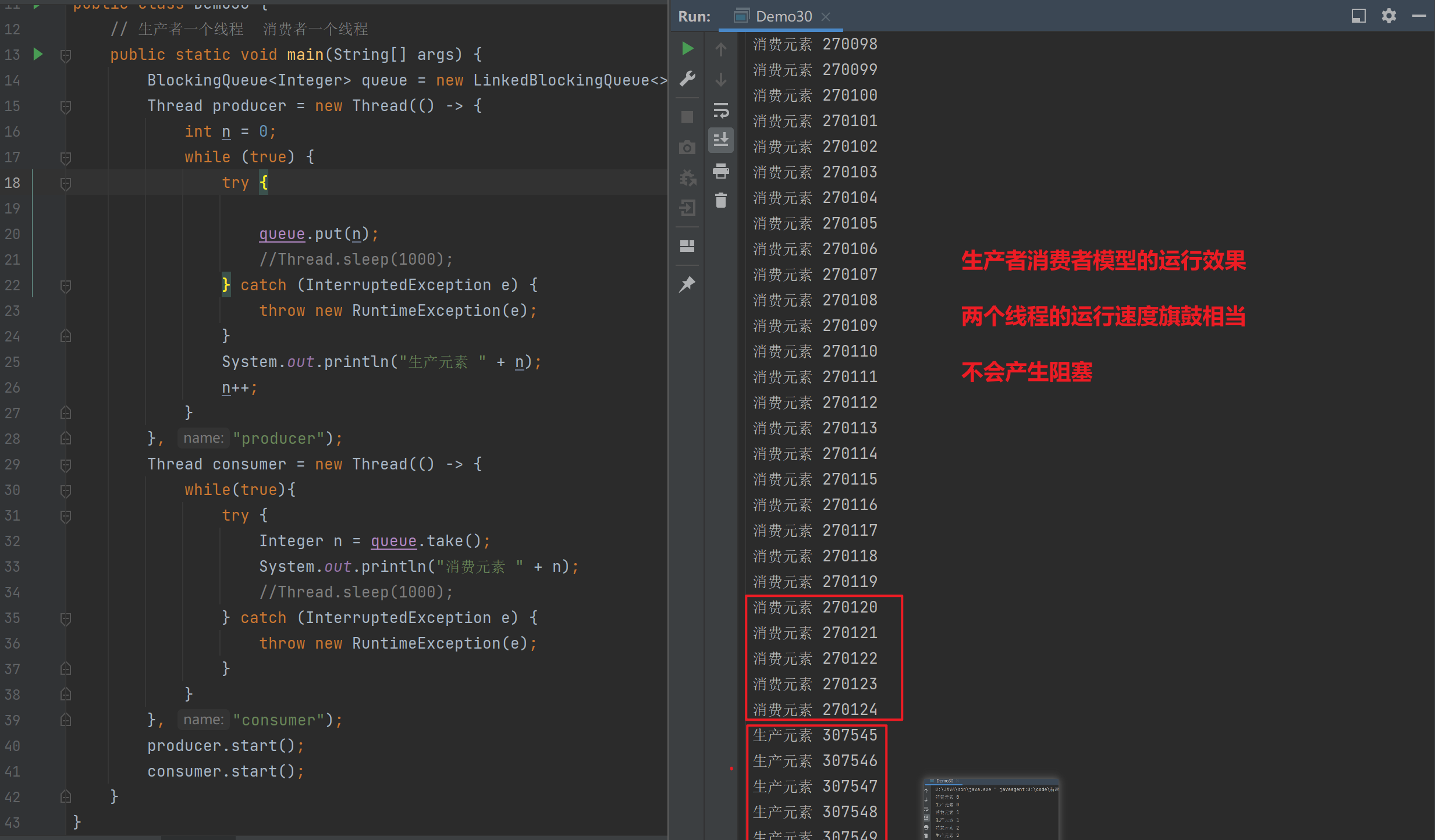
Task: Click run gutter arrow beside main method
Action: click(x=38, y=55)
